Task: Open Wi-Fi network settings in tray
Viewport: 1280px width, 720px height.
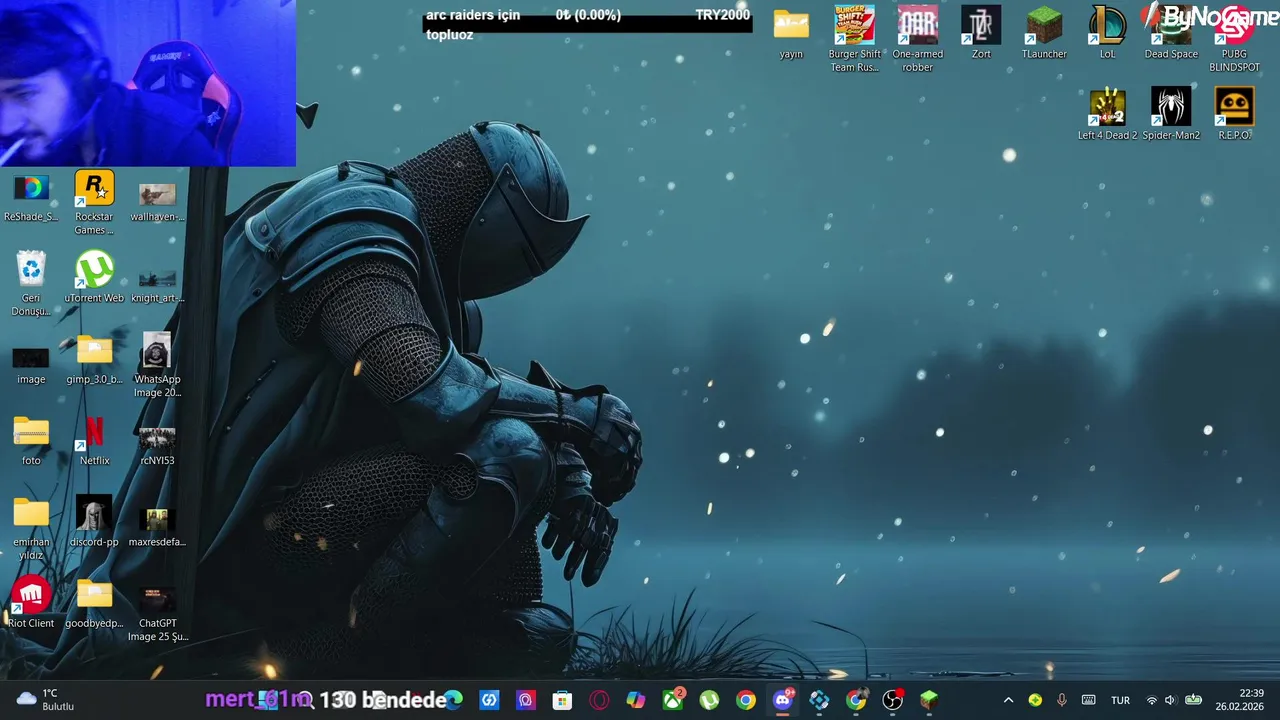Action: [x=1152, y=700]
